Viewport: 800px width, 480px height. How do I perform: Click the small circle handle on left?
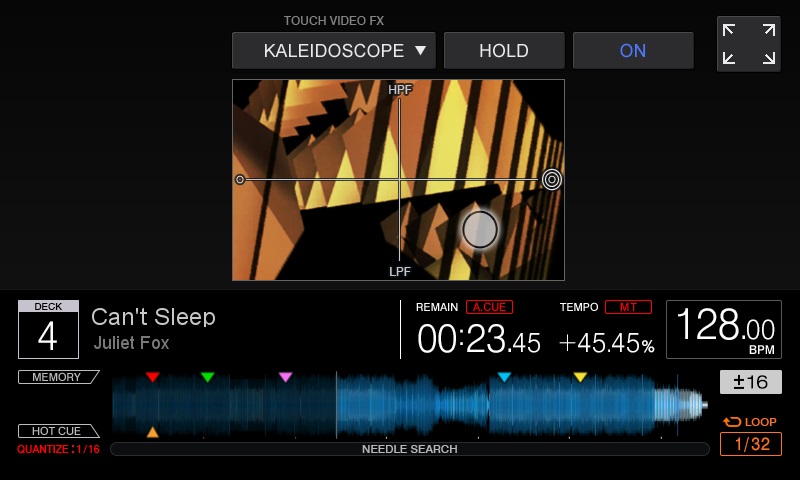(240, 180)
